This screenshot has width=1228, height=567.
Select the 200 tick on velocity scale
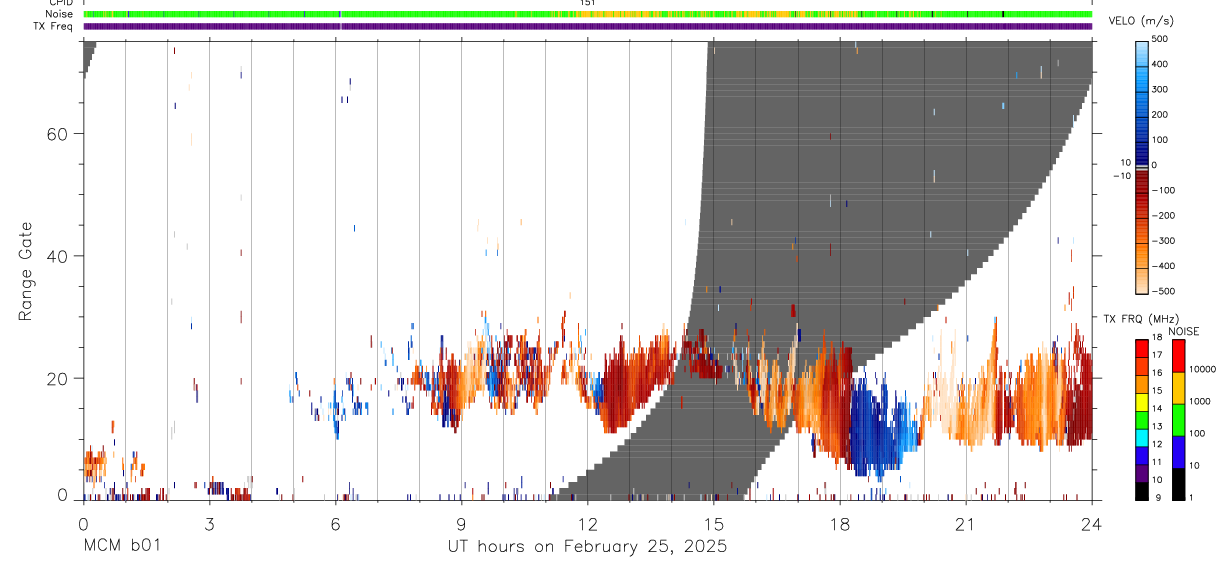tap(1158, 115)
